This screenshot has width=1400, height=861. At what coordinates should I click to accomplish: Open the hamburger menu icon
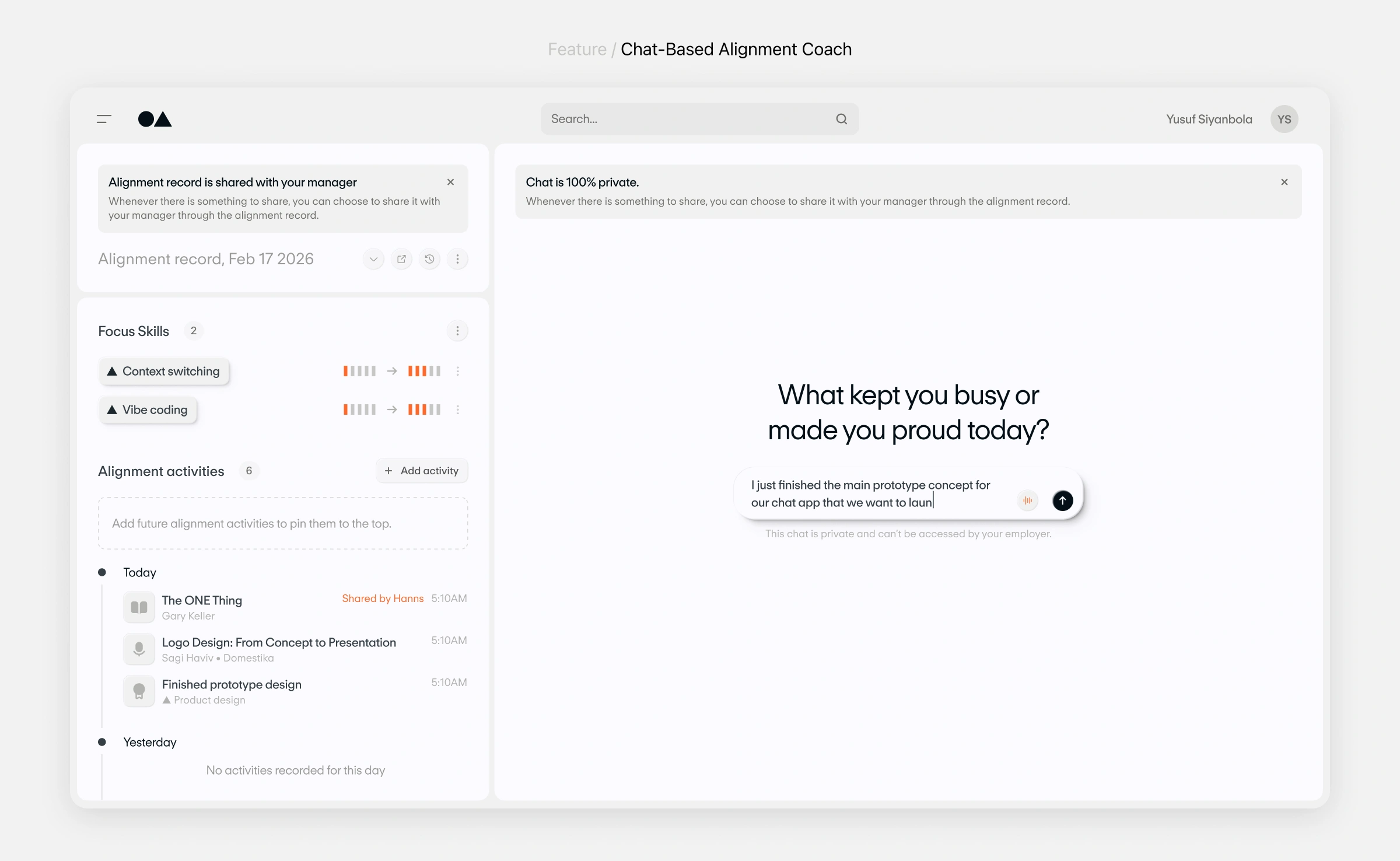(x=104, y=119)
